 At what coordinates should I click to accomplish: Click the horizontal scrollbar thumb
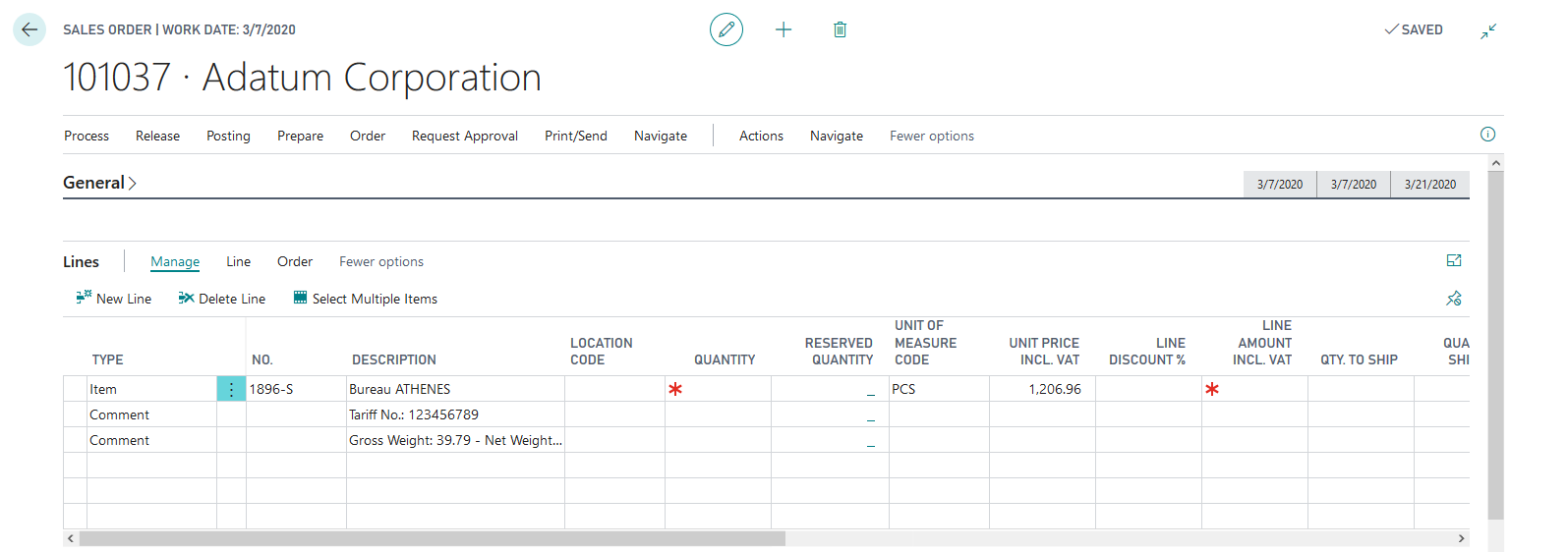pos(433,538)
